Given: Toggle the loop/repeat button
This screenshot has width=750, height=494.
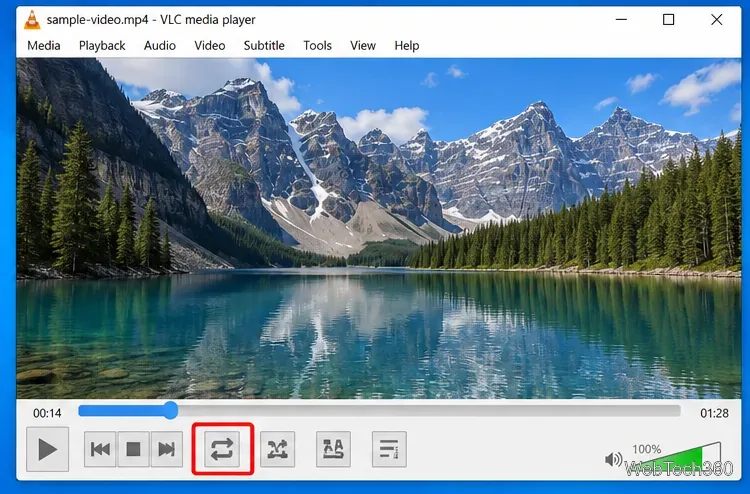Looking at the screenshot, I should [x=222, y=449].
